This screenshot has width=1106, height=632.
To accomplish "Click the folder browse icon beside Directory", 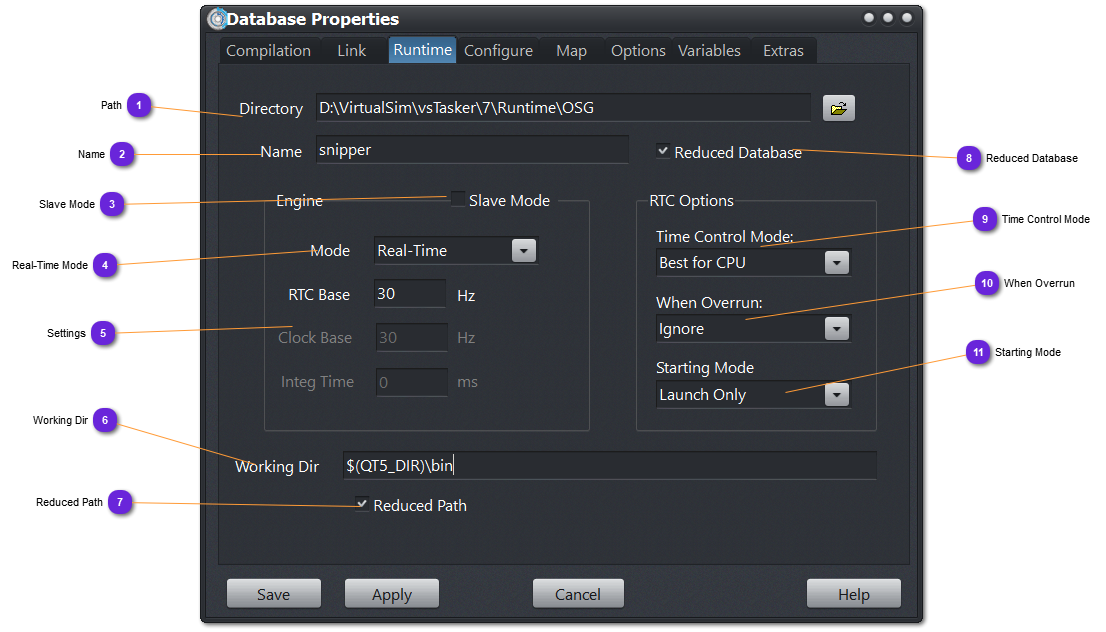I will (x=838, y=108).
